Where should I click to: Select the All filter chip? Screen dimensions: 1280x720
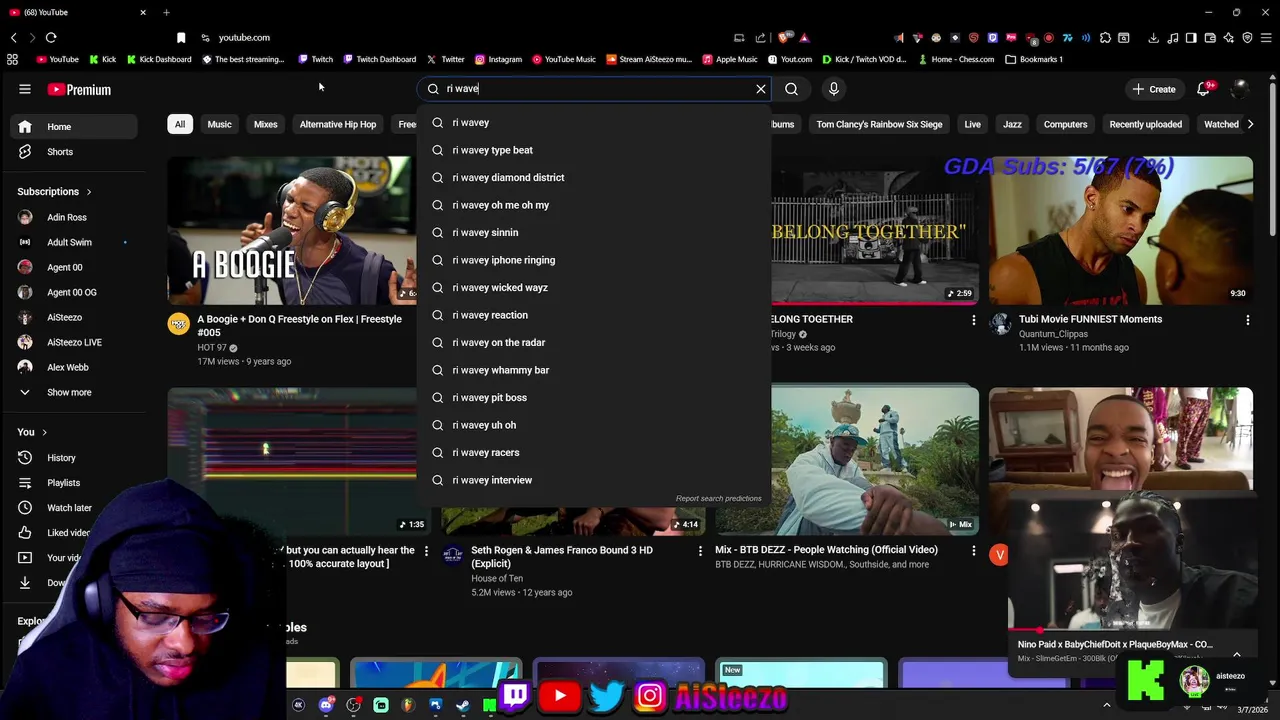[180, 124]
